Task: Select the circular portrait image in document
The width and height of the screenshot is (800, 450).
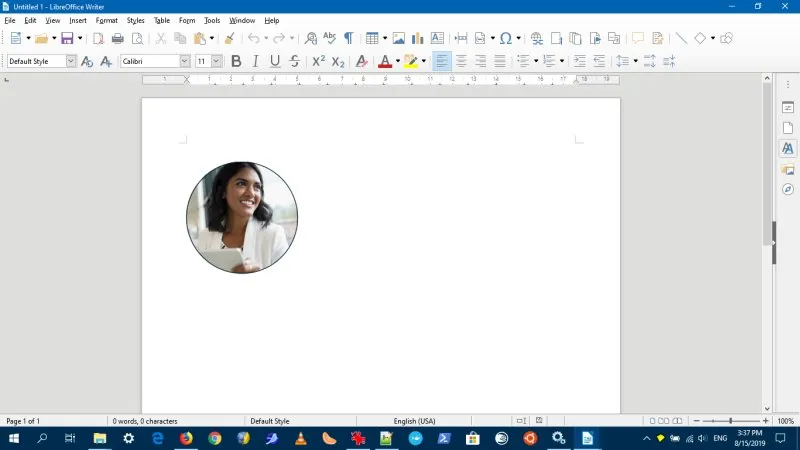Action: (242, 218)
